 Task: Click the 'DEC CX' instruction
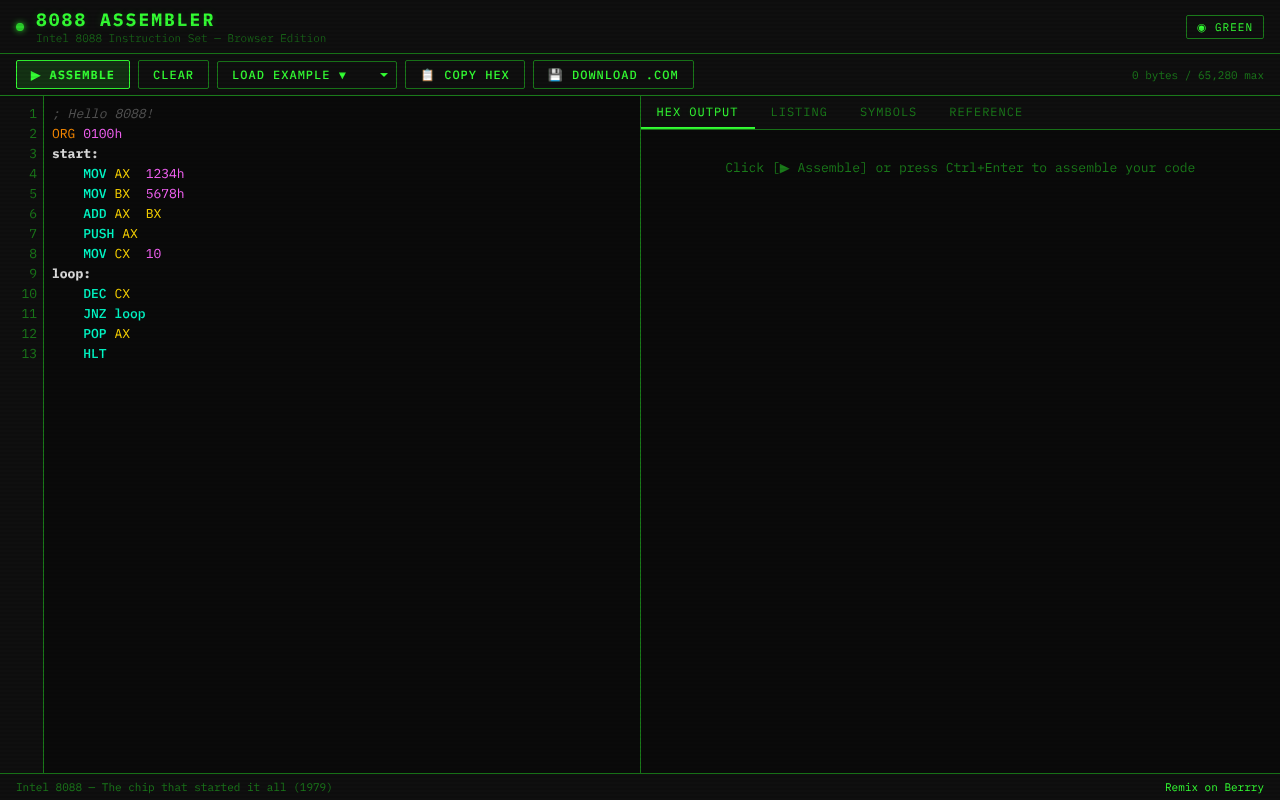coord(106,294)
